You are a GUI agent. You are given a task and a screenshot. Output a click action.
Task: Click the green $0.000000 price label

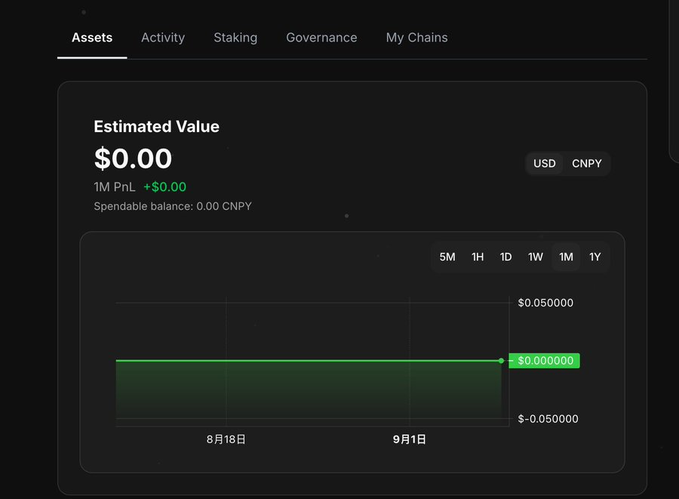[544, 361]
